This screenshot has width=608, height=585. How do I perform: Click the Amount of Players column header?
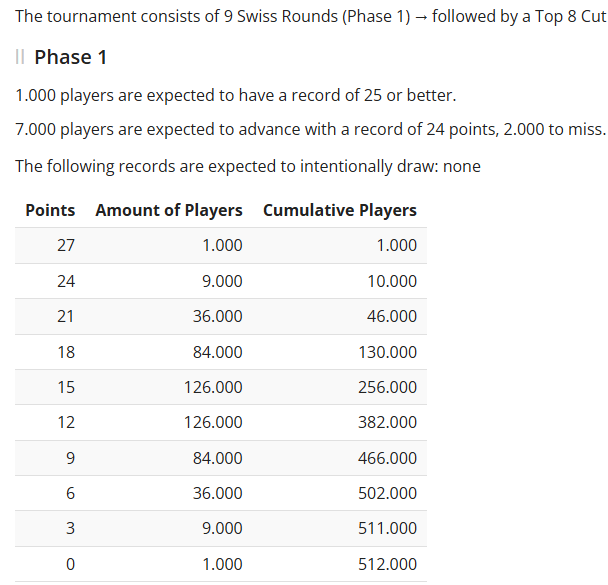(168, 210)
